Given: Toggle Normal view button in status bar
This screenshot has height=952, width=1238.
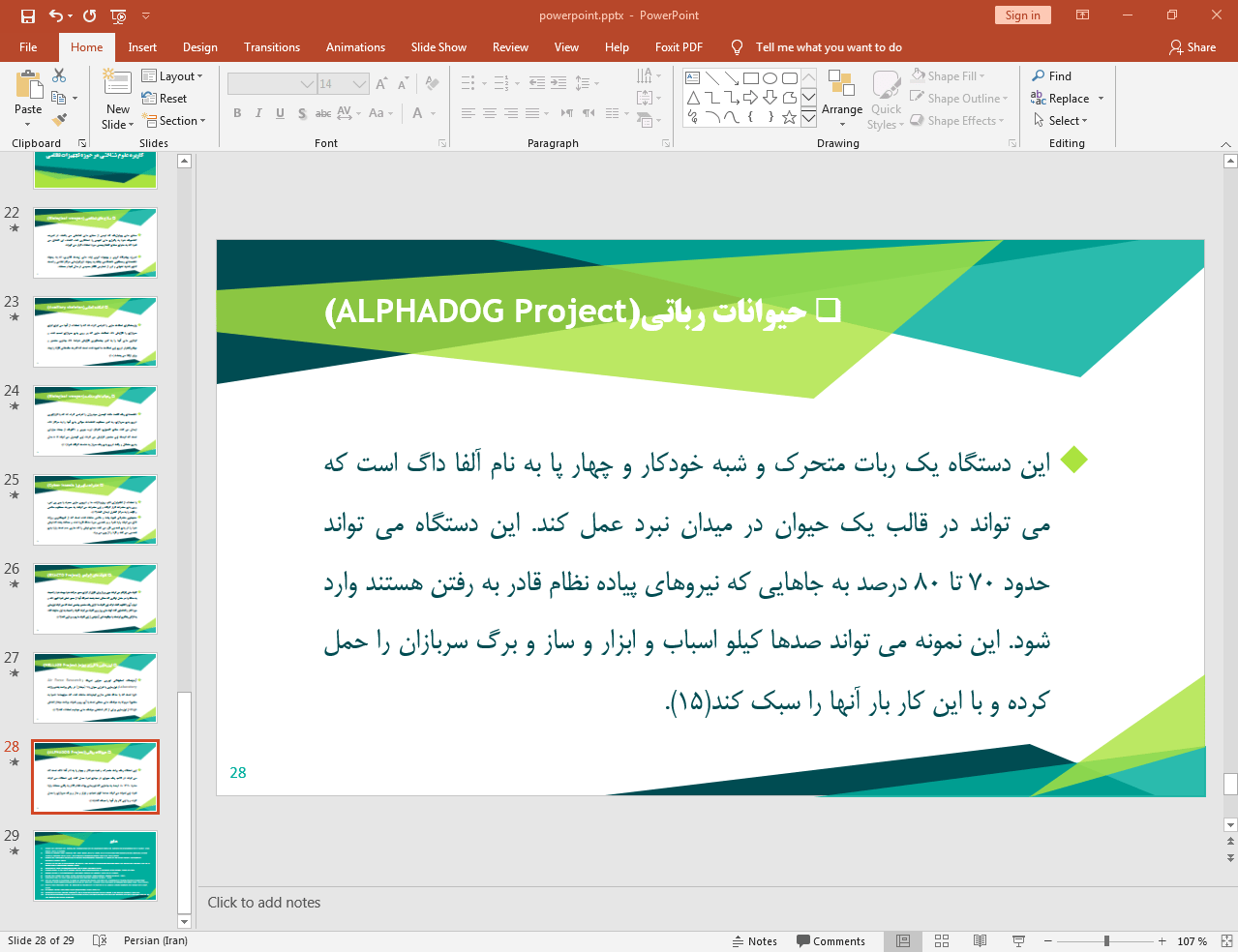Looking at the screenshot, I should pyautogui.click(x=903, y=941).
